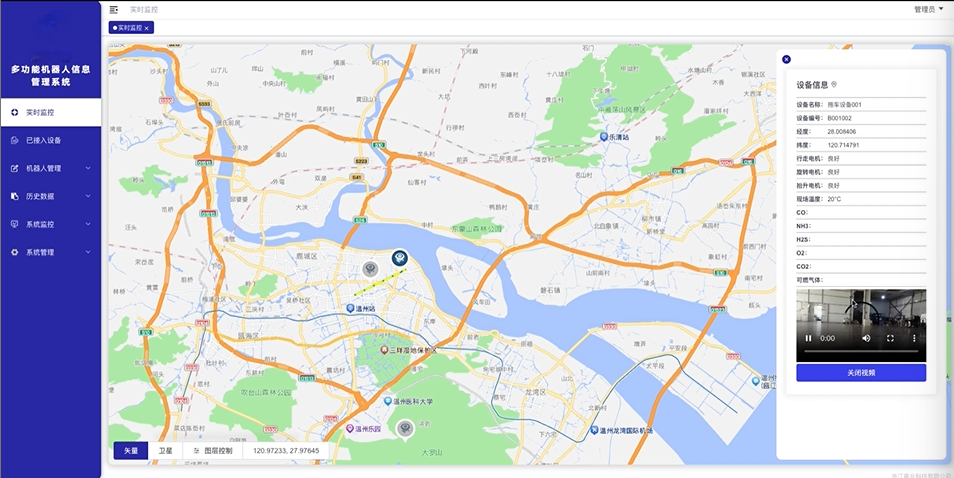Screen dimensions: 954x478
Task: Enter fullscreen on the device video
Action: tap(890, 339)
